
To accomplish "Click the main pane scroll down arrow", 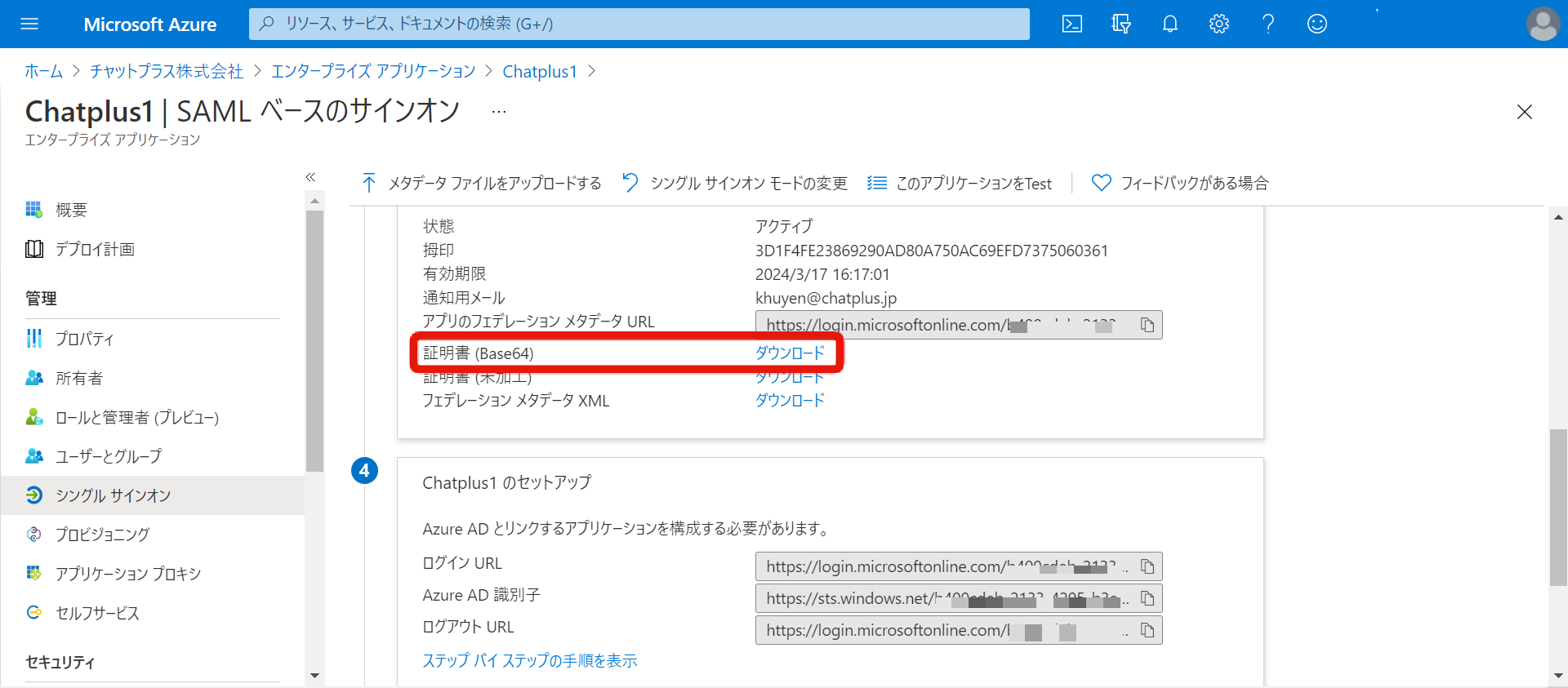I will pos(1558,676).
